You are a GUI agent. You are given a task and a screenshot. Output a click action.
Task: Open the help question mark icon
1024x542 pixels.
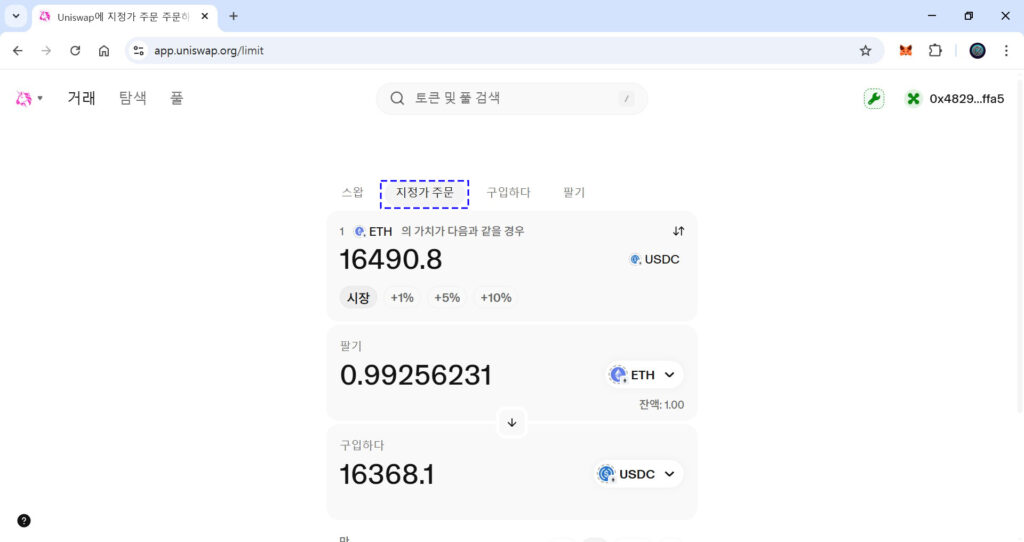pos(24,520)
